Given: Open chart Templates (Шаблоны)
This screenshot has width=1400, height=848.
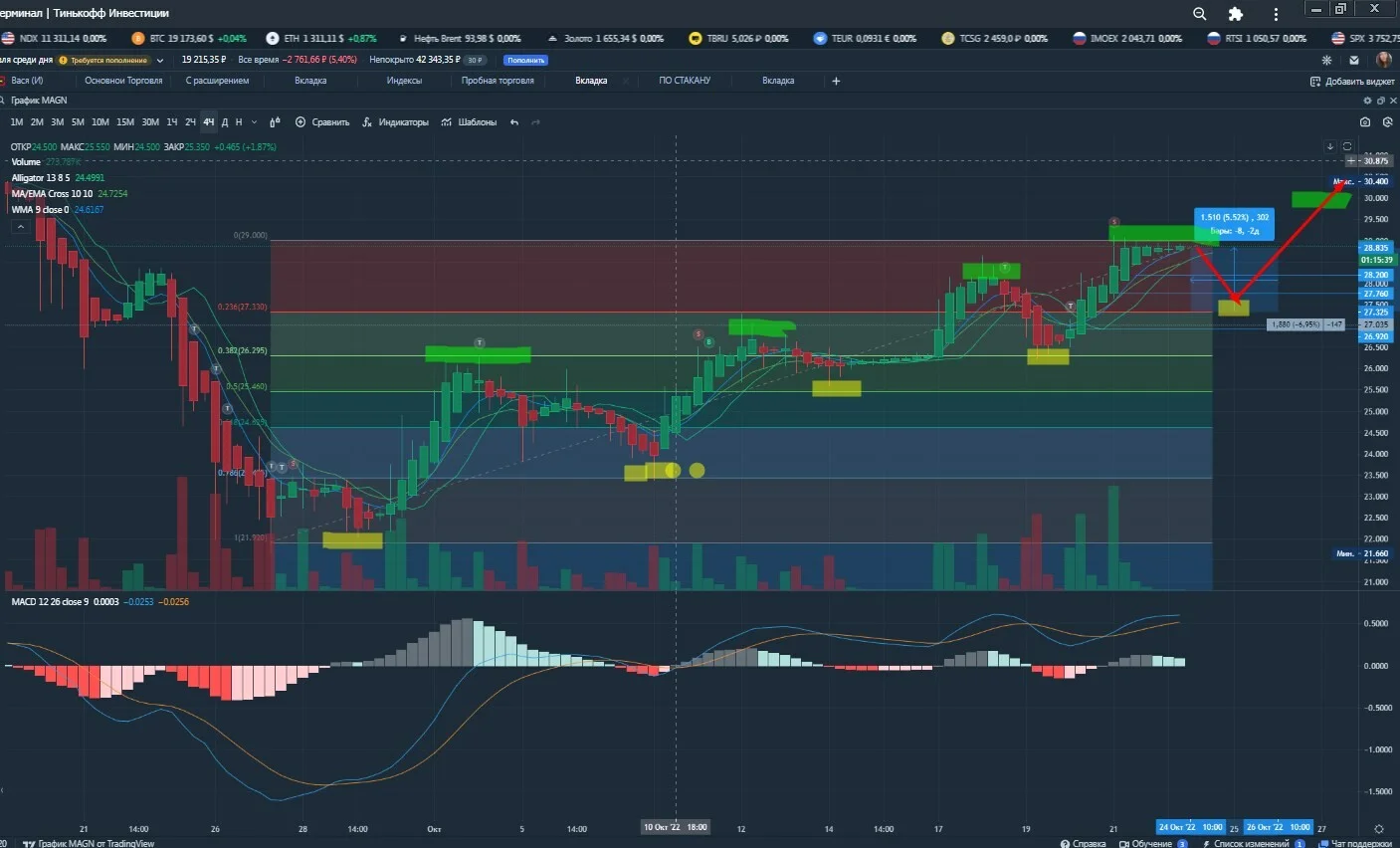Looking at the screenshot, I should click(x=469, y=122).
